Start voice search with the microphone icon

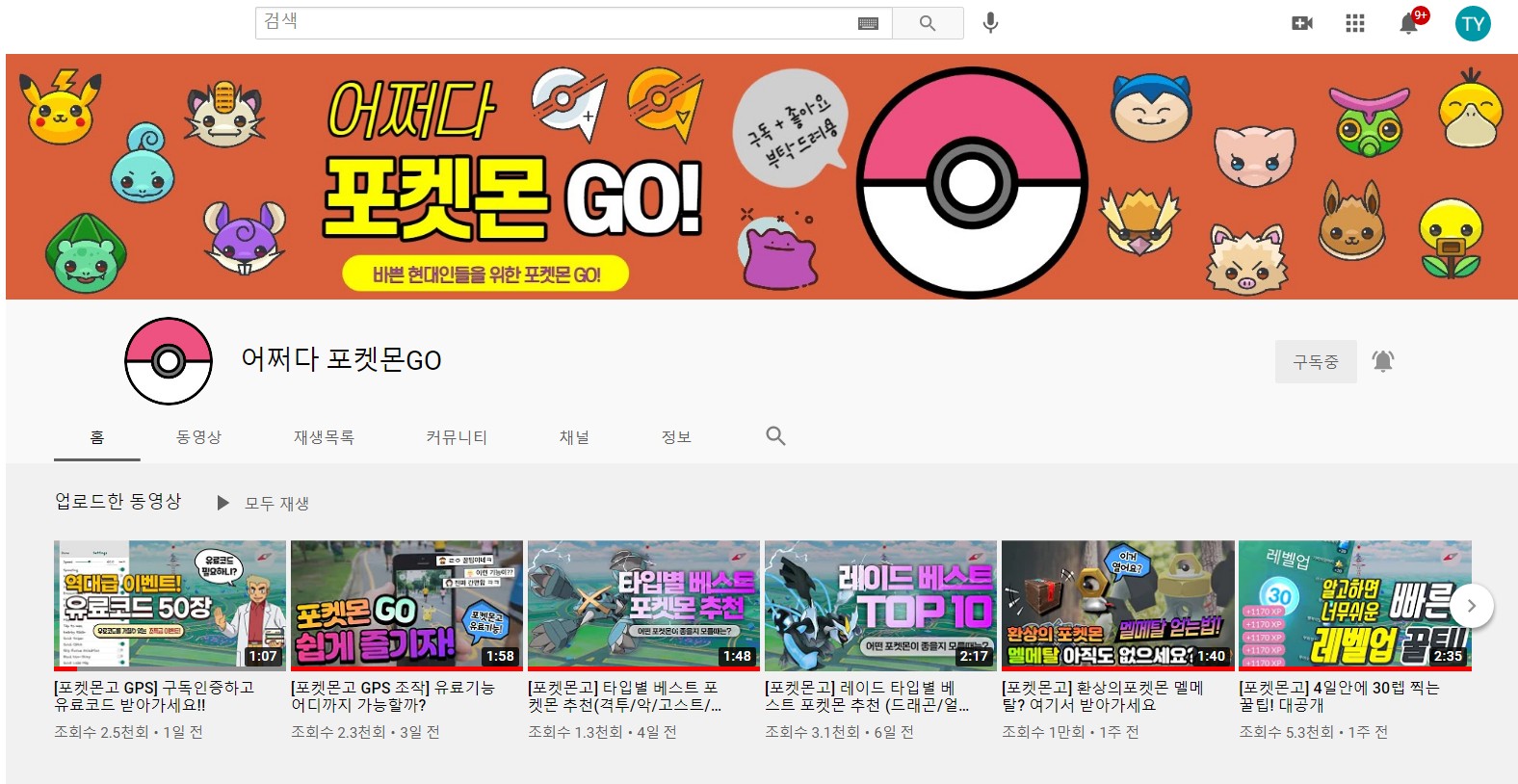[x=990, y=23]
